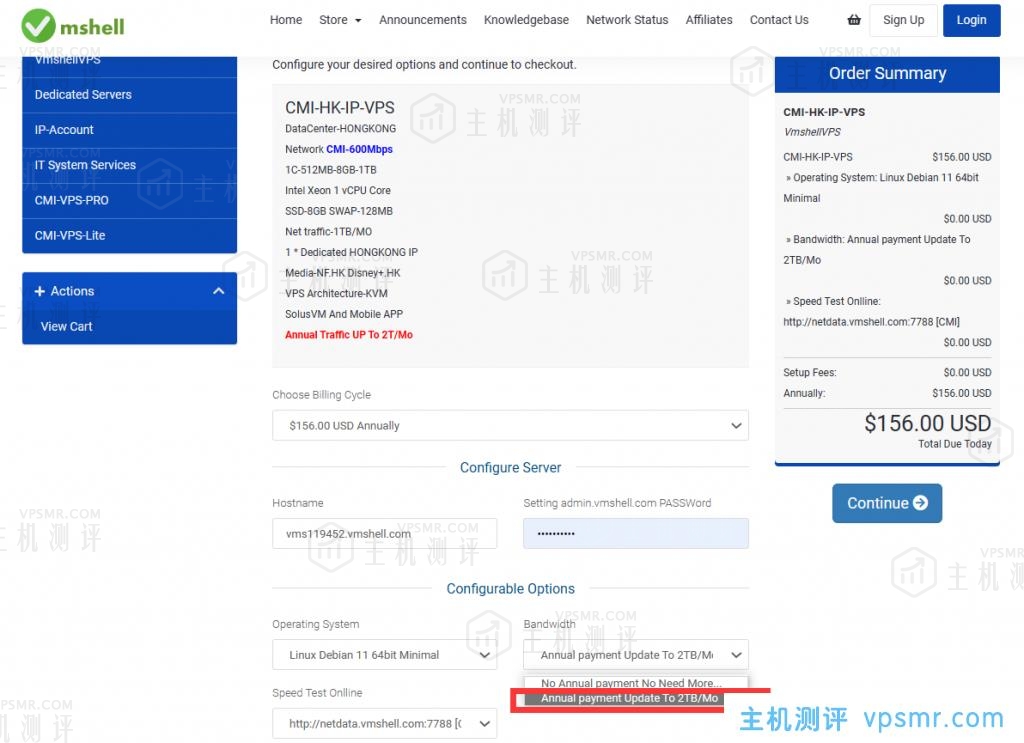Open View Cart in Actions
Image resolution: width=1024 pixels, height=743 pixels.
(x=129, y=326)
